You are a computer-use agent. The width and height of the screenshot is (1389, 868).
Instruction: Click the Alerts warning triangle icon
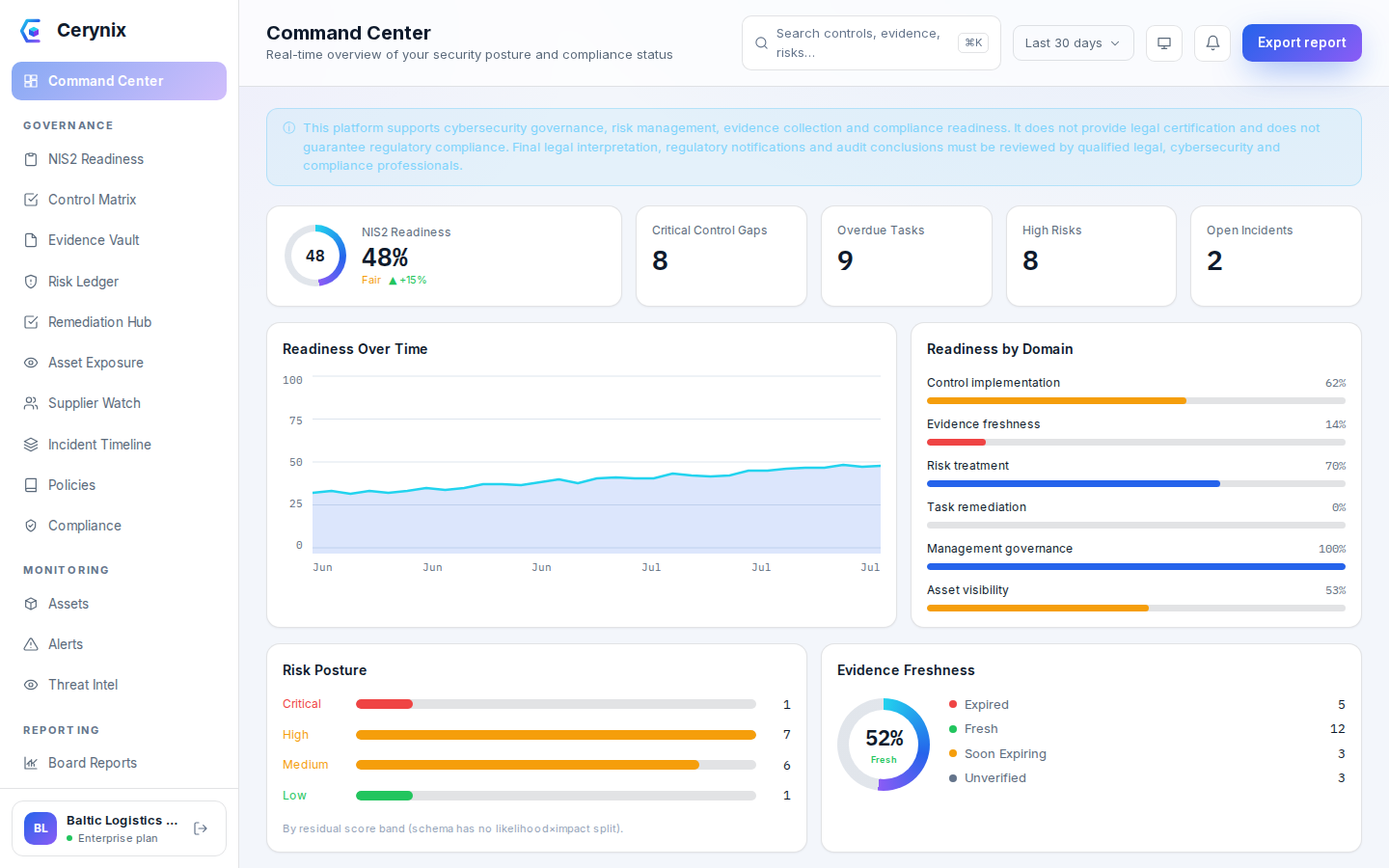(x=31, y=644)
